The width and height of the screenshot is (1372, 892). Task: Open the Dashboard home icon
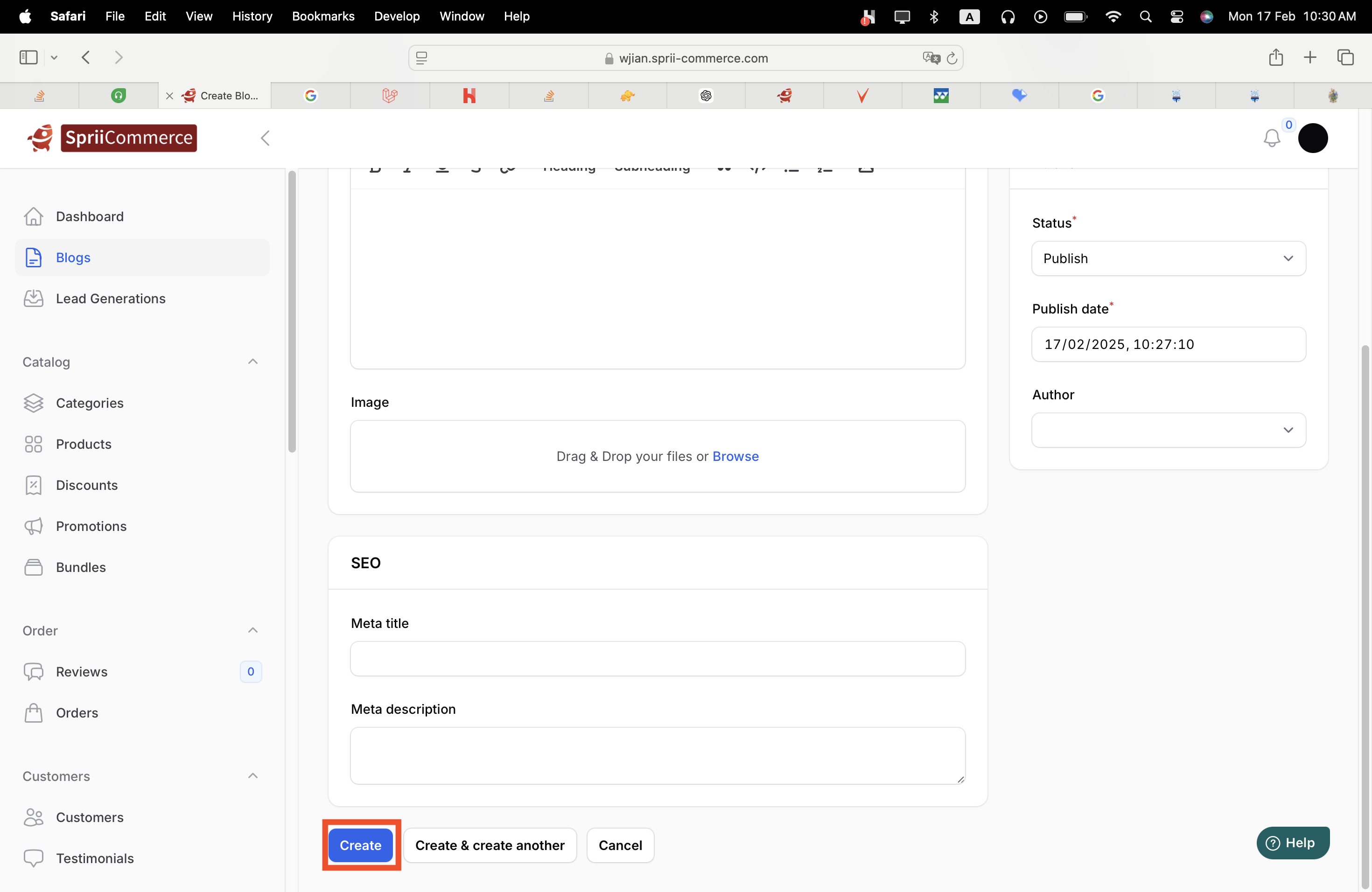[34, 216]
